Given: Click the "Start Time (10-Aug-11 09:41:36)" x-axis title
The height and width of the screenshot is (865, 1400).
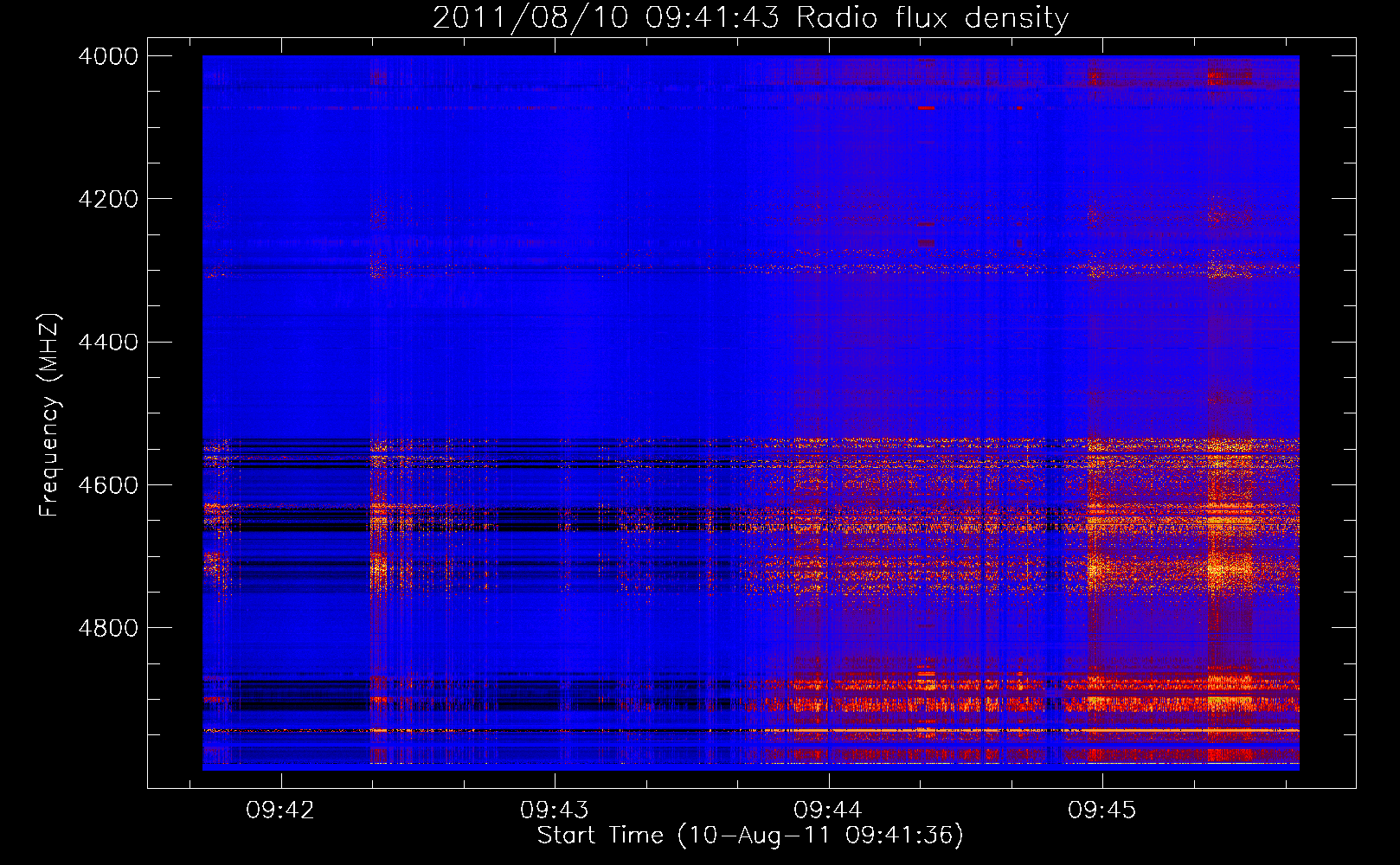Looking at the screenshot, I should [750, 836].
